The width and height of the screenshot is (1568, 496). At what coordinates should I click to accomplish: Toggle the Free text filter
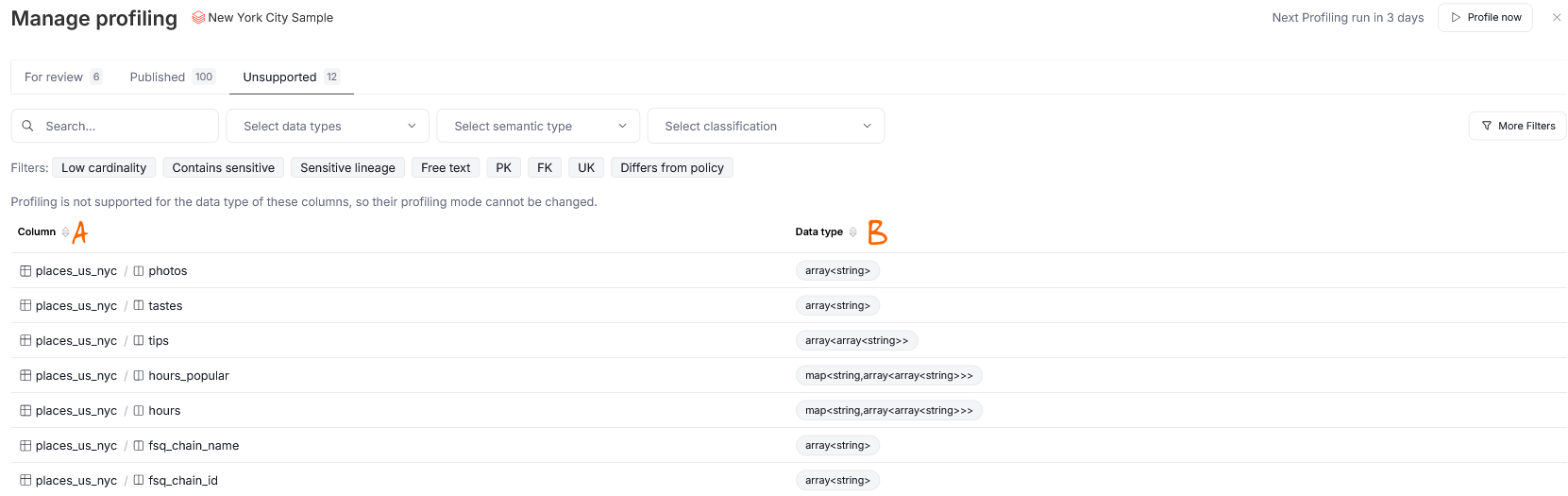point(446,168)
